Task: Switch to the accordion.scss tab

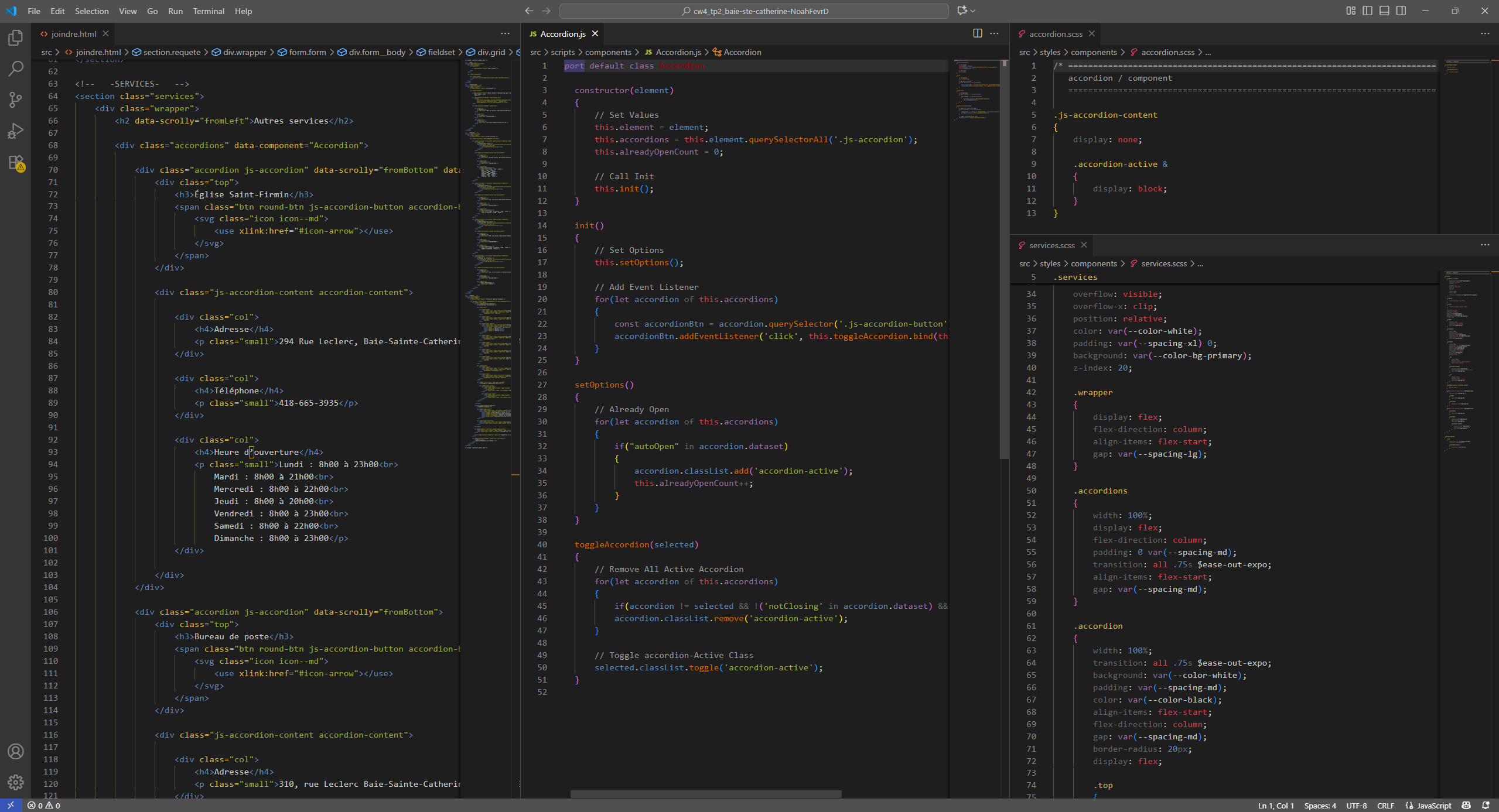Action: coord(1056,34)
